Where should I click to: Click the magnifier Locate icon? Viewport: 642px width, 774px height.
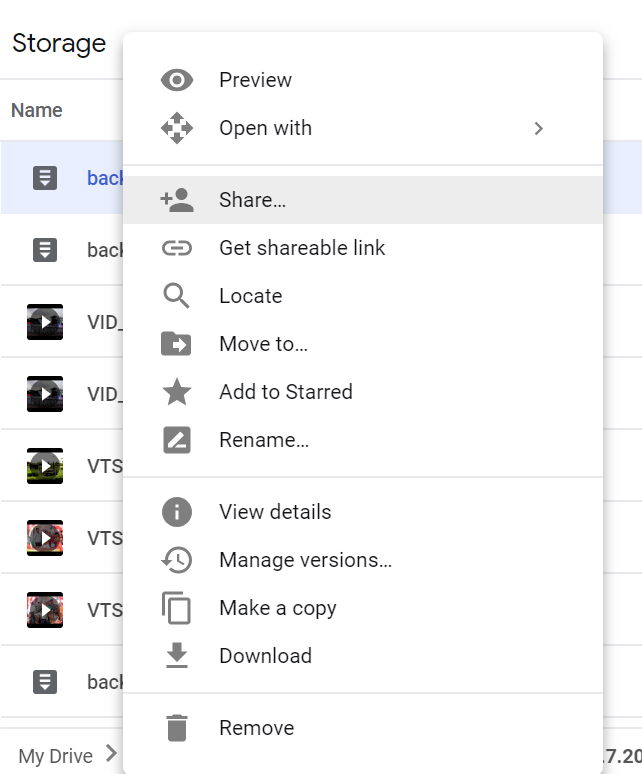click(x=177, y=296)
